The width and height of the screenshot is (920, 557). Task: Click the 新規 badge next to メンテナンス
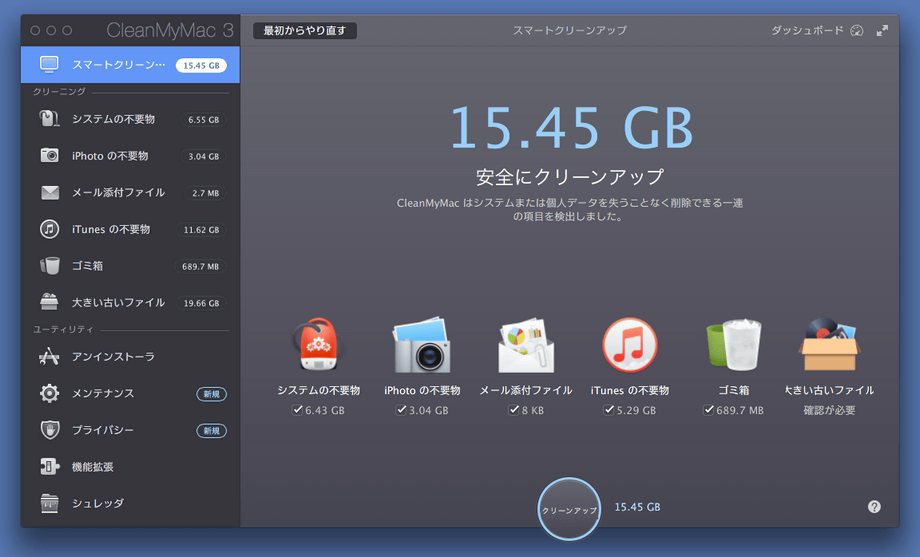211,394
